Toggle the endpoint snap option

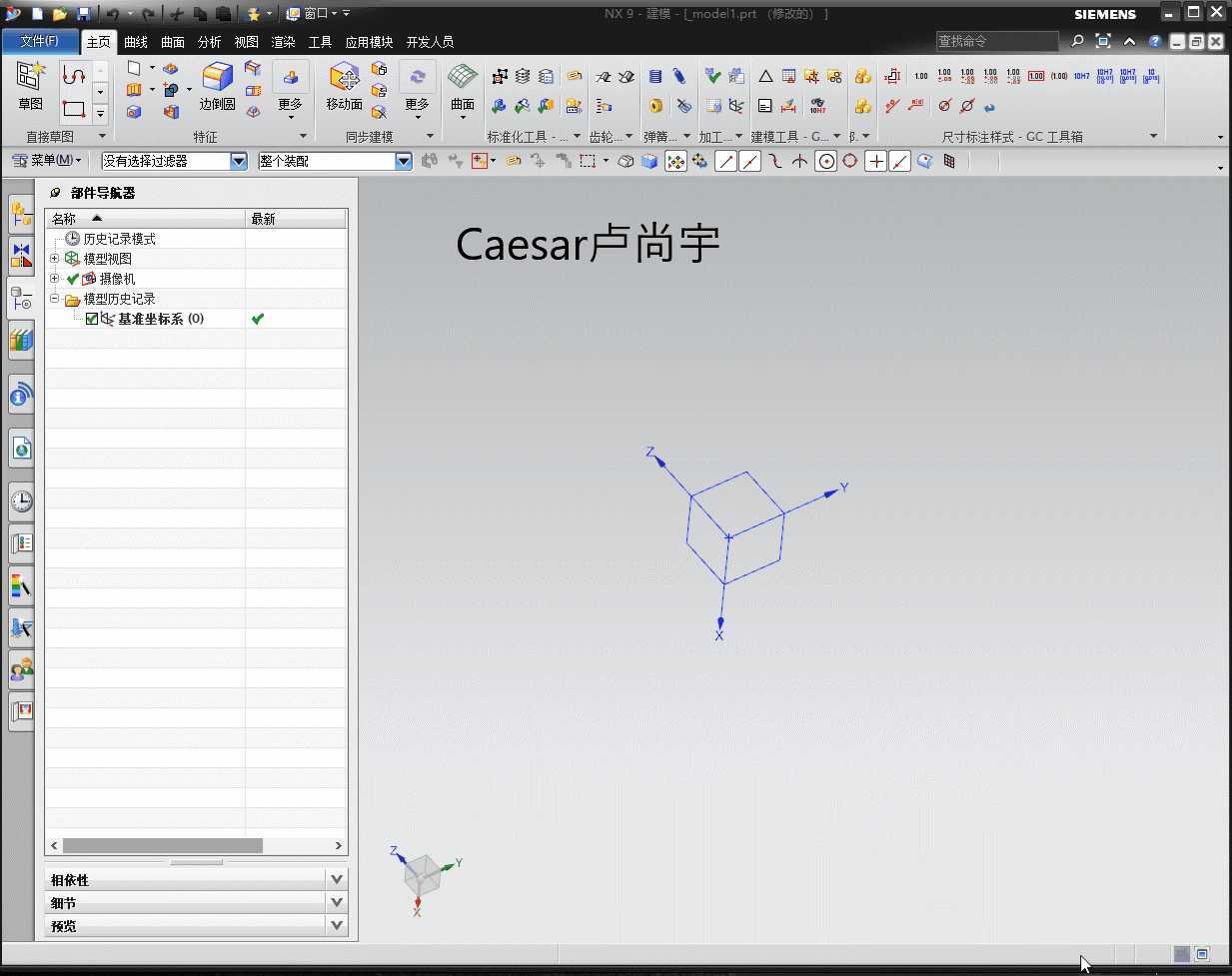726,161
